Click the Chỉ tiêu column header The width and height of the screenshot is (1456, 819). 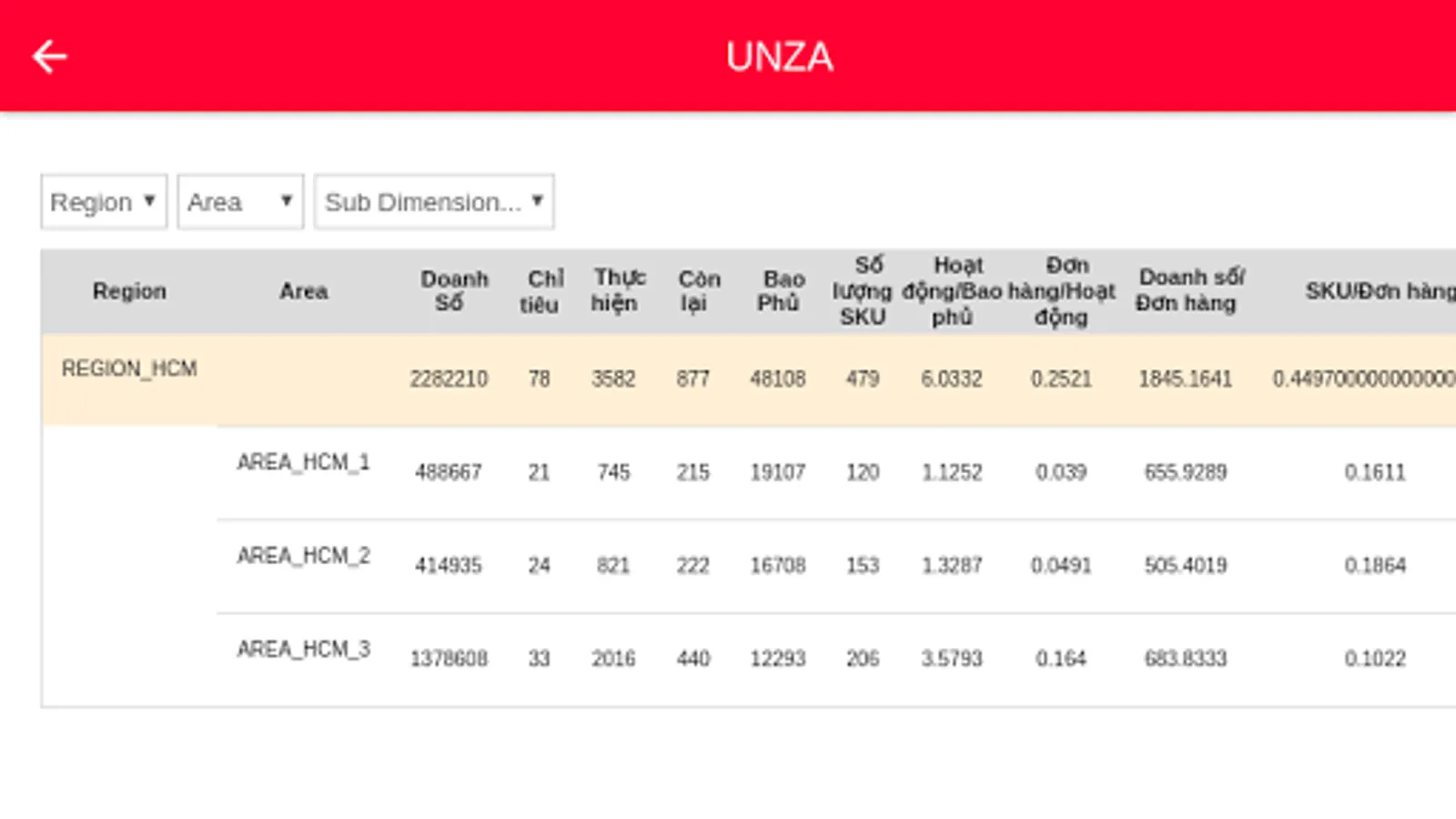click(544, 291)
